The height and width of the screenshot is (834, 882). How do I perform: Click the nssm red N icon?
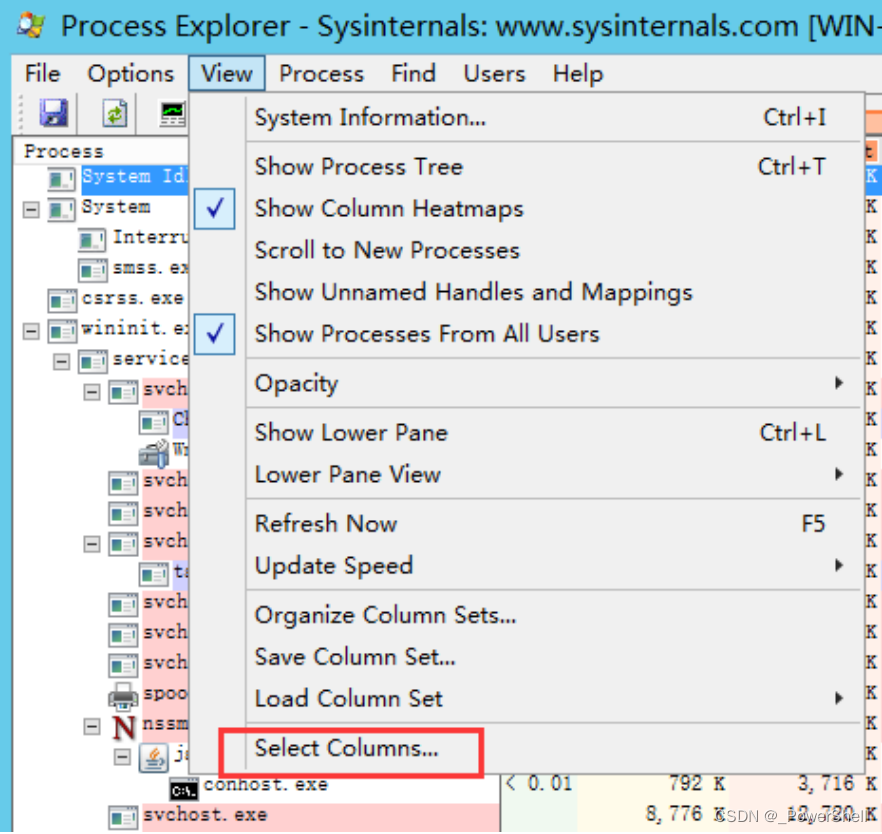(124, 727)
